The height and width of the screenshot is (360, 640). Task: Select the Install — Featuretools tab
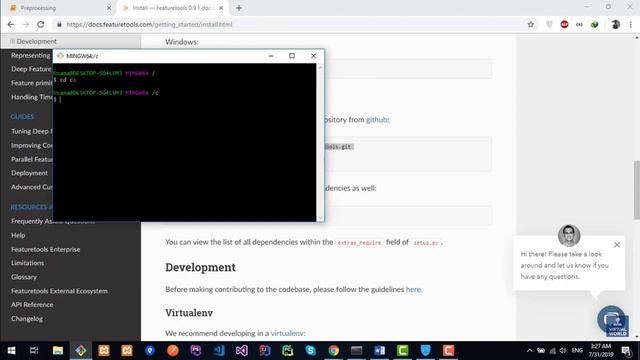(x=174, y=8)
